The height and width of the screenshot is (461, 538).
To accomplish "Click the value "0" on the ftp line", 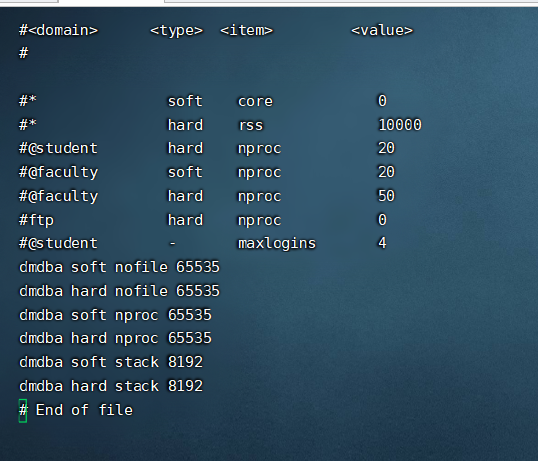I will point(382,220).
